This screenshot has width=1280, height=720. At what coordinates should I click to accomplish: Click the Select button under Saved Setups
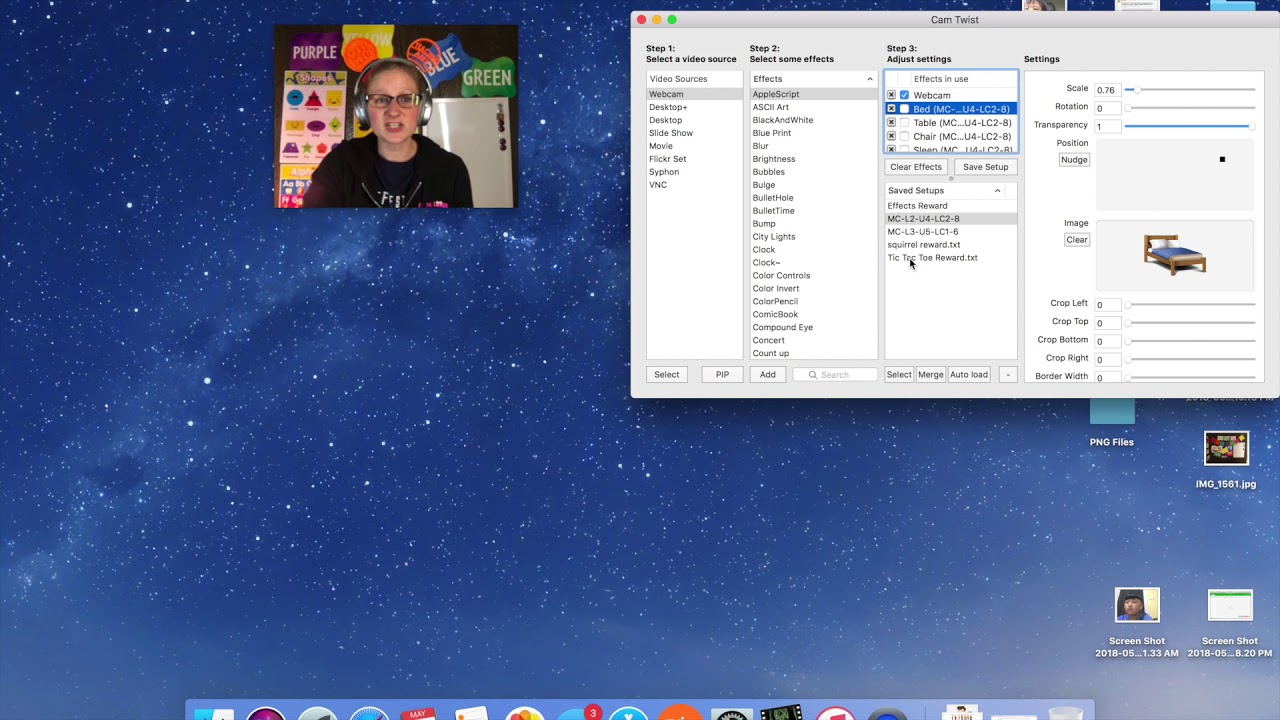[x=899, y=375]
